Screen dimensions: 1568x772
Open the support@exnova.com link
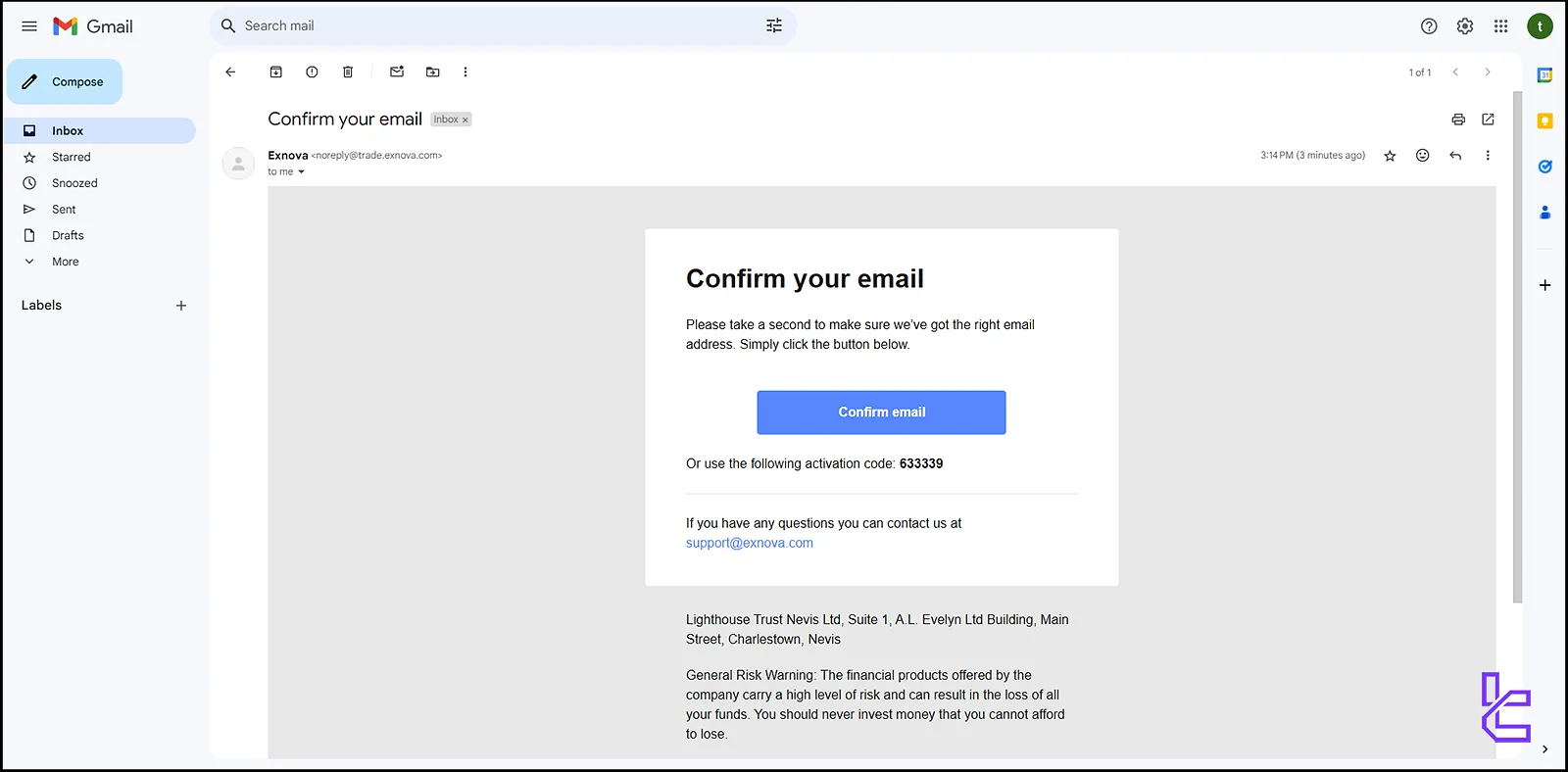[x=750, y=543]
